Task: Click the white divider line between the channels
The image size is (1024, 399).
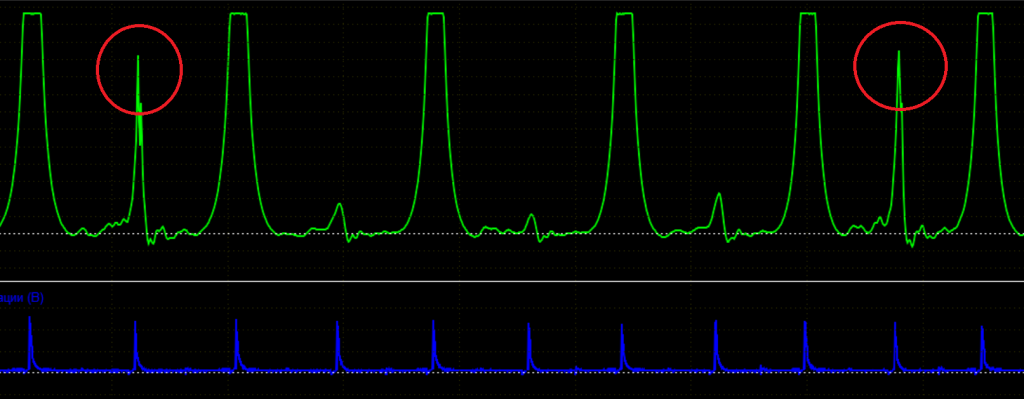Action: [512, 281]
